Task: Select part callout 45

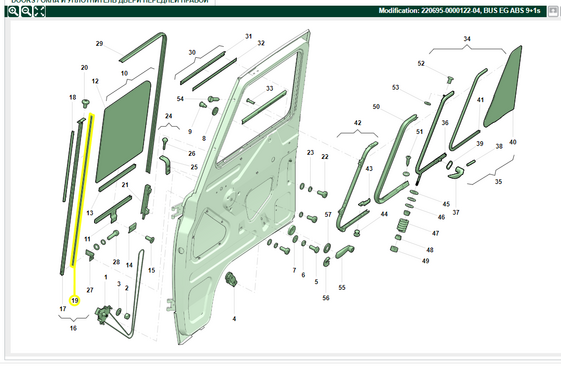Action: pos(446,204)
